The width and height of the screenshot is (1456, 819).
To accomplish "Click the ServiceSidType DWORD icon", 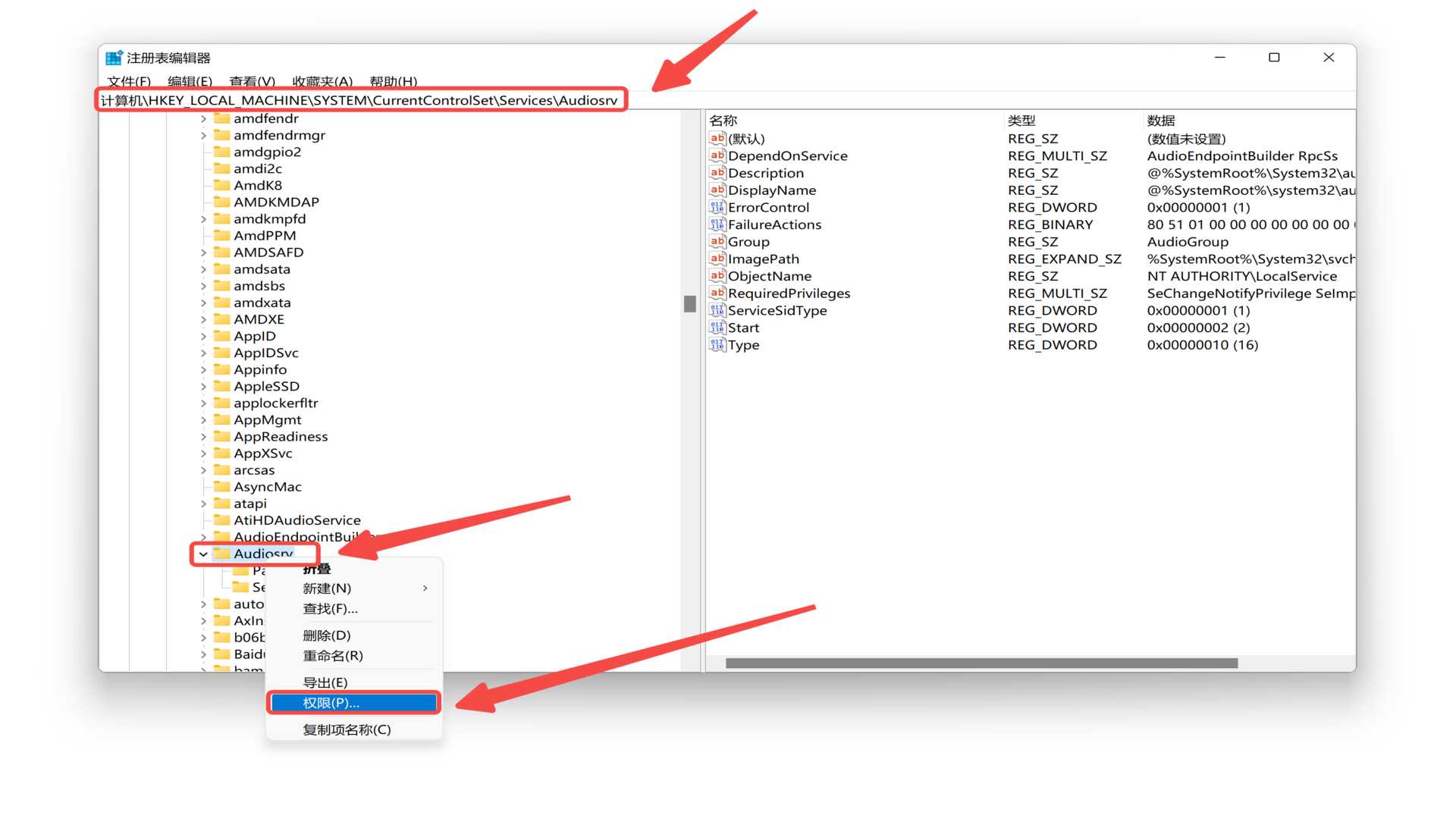I will pos(717,310).
